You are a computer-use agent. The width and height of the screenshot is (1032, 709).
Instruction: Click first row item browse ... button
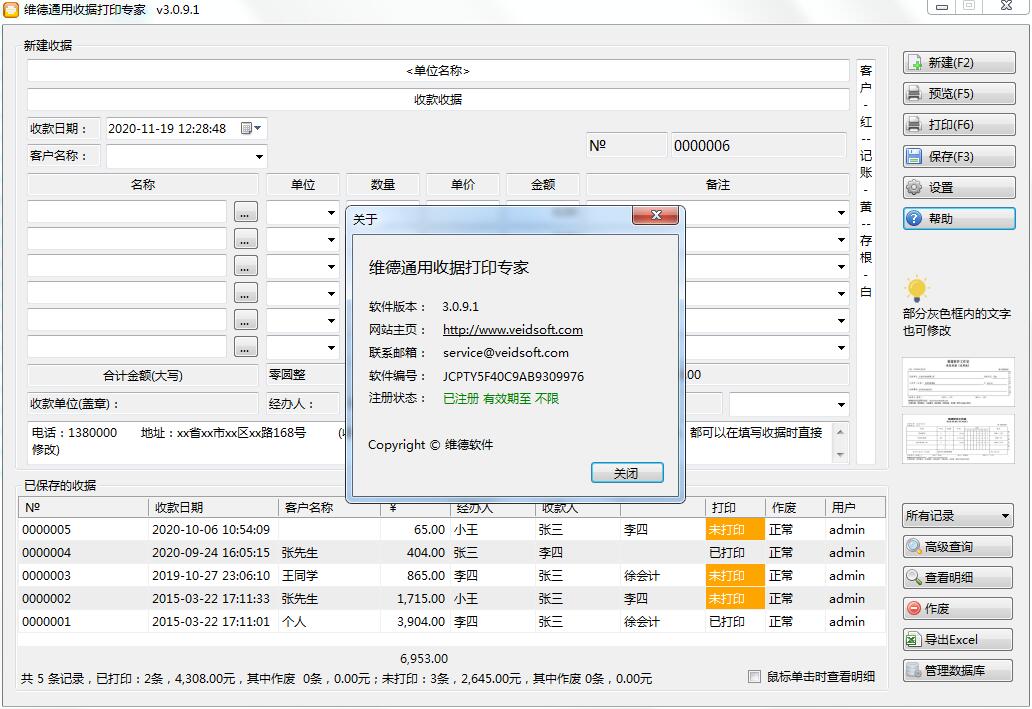pos(245,213)
